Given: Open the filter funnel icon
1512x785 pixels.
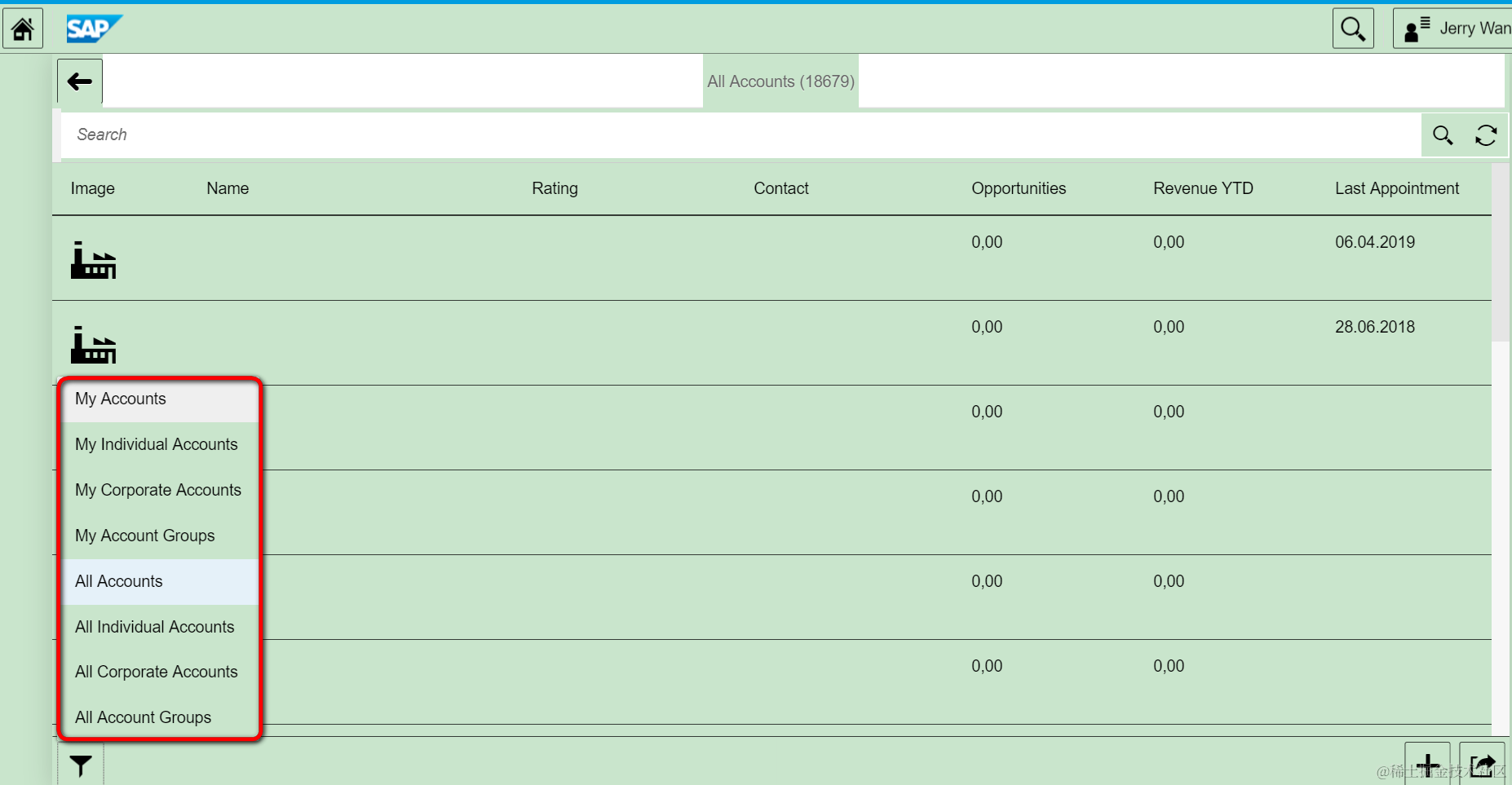Looking at the screenshot, I should [x=81, y=765].
